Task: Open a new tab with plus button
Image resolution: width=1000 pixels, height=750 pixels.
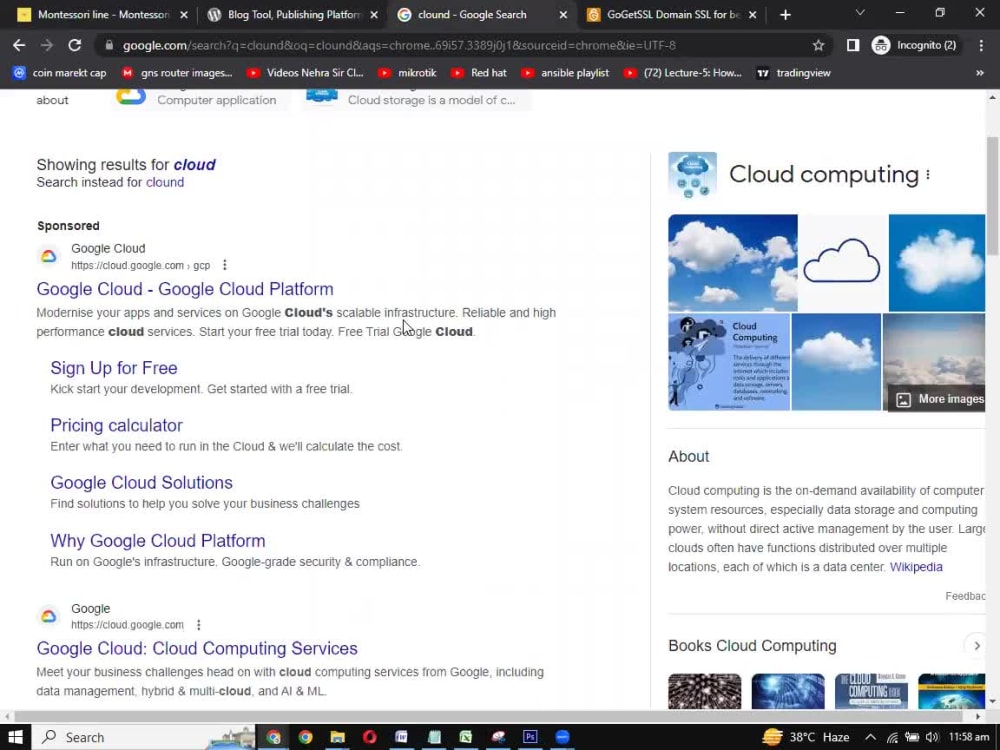Action: 785,15
